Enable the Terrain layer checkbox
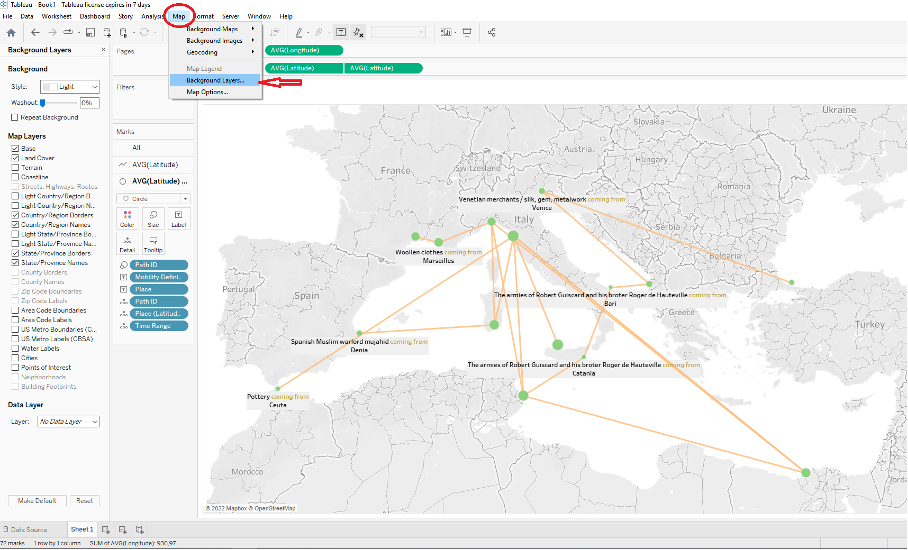This screenshot has width=908, height=550. (15, 167)
